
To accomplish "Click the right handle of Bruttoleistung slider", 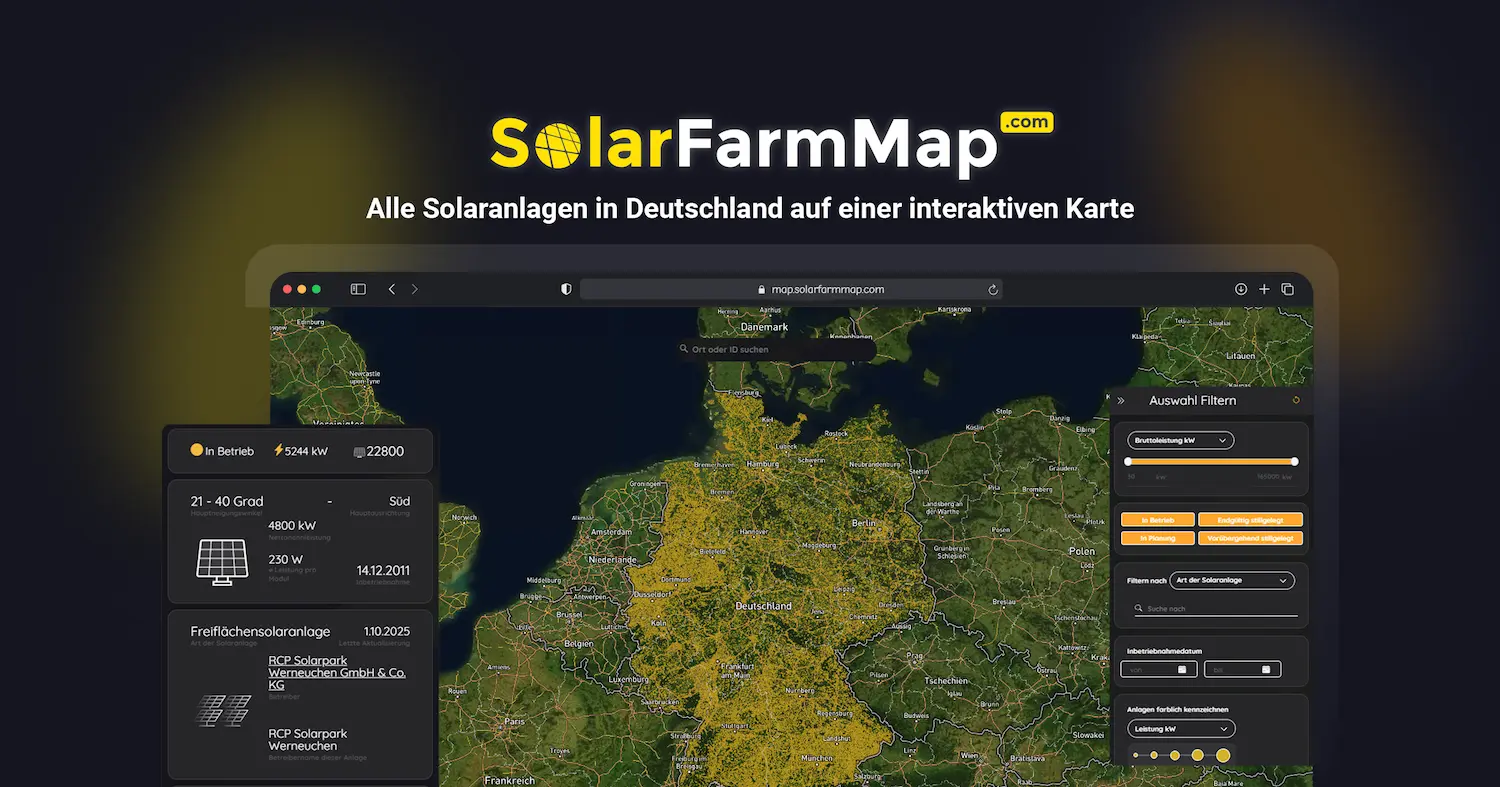I will (1294, 461).
